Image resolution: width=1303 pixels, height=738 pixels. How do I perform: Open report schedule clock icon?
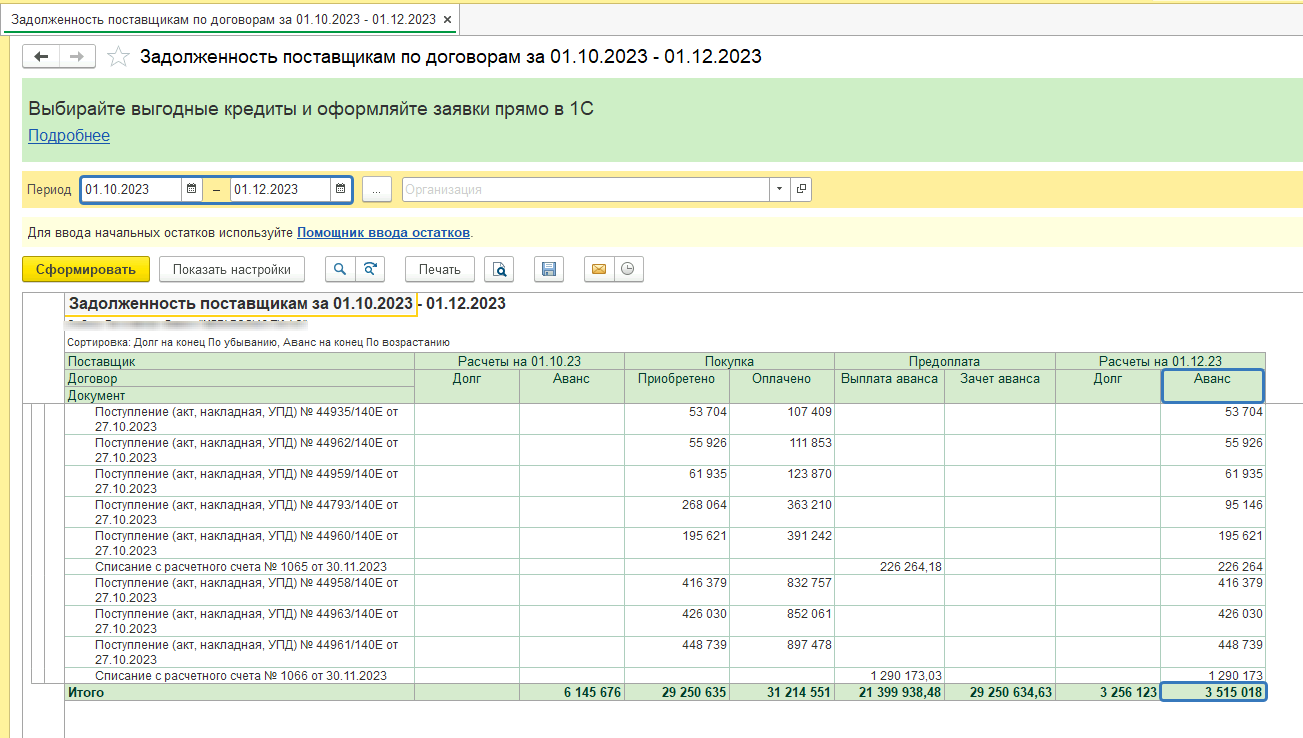coord(628,269)
